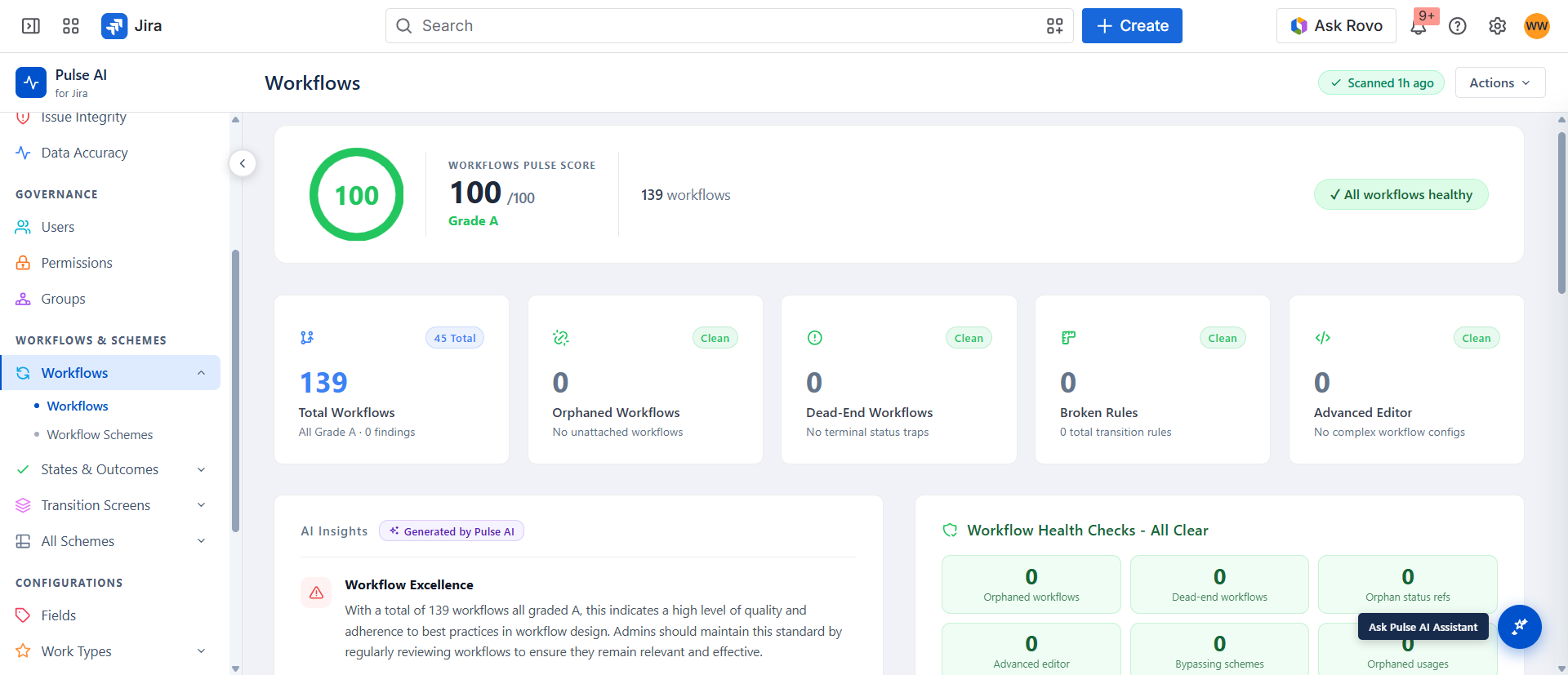Image resolution: width=1568 pixels, height=675 pixels.
Task: Toggle the Jira sidebar panel icon
Action: (x=31, y=26)
